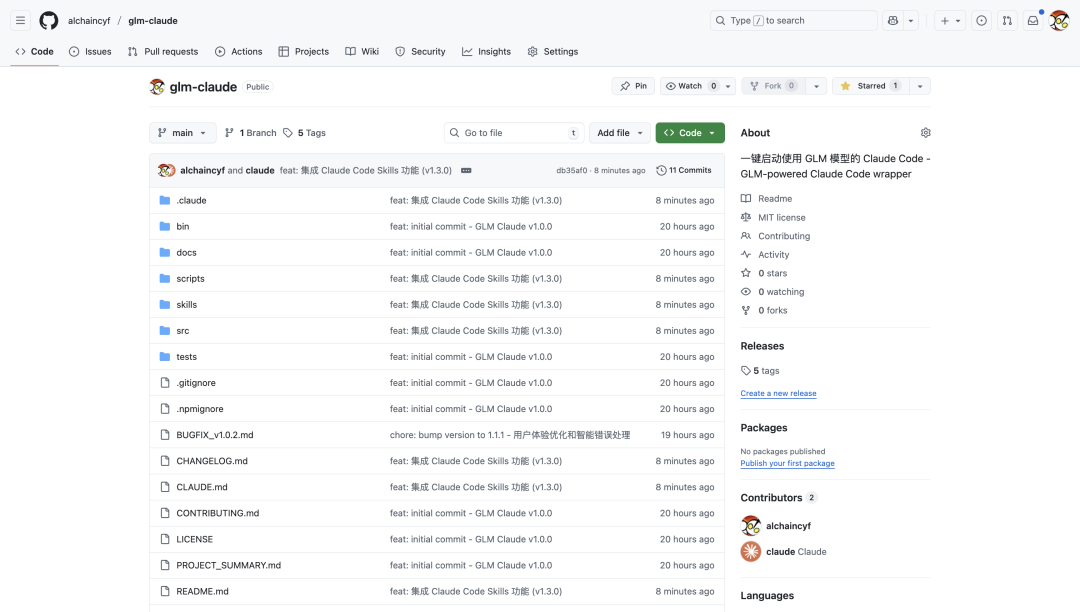Screen dimensions: 1080x612
Task: Open the main branch selector dropdown
Action: pyautogui.click(x=182, y=133)
